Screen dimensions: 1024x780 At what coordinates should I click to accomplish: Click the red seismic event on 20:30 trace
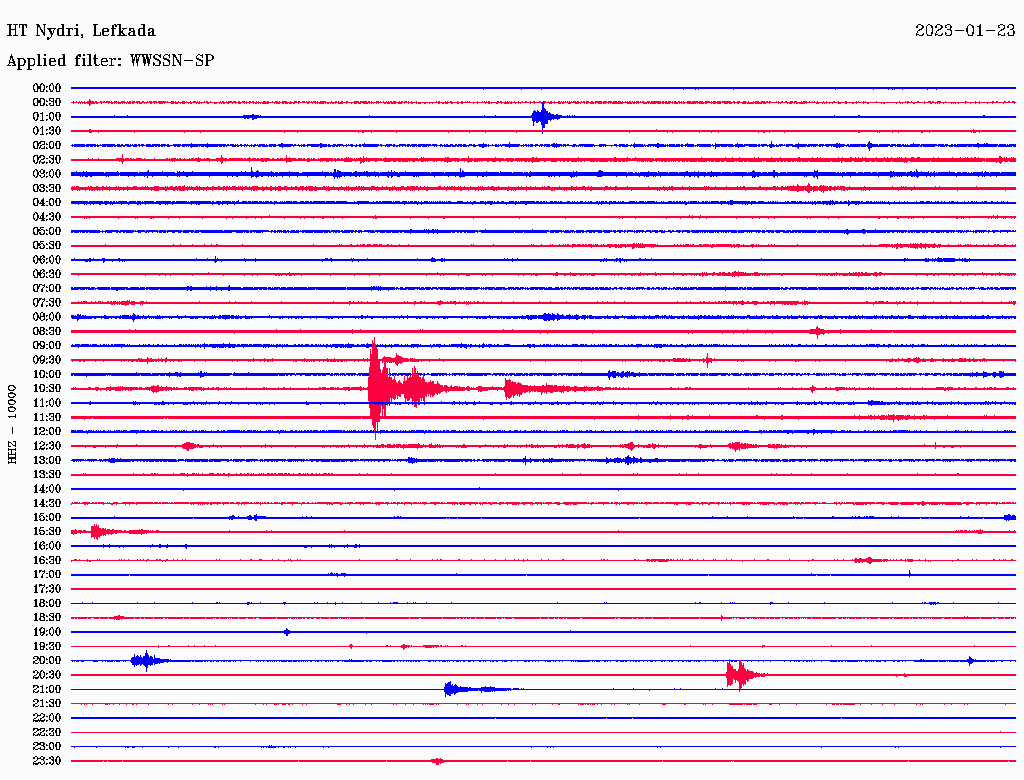click(x=743, y=675)
